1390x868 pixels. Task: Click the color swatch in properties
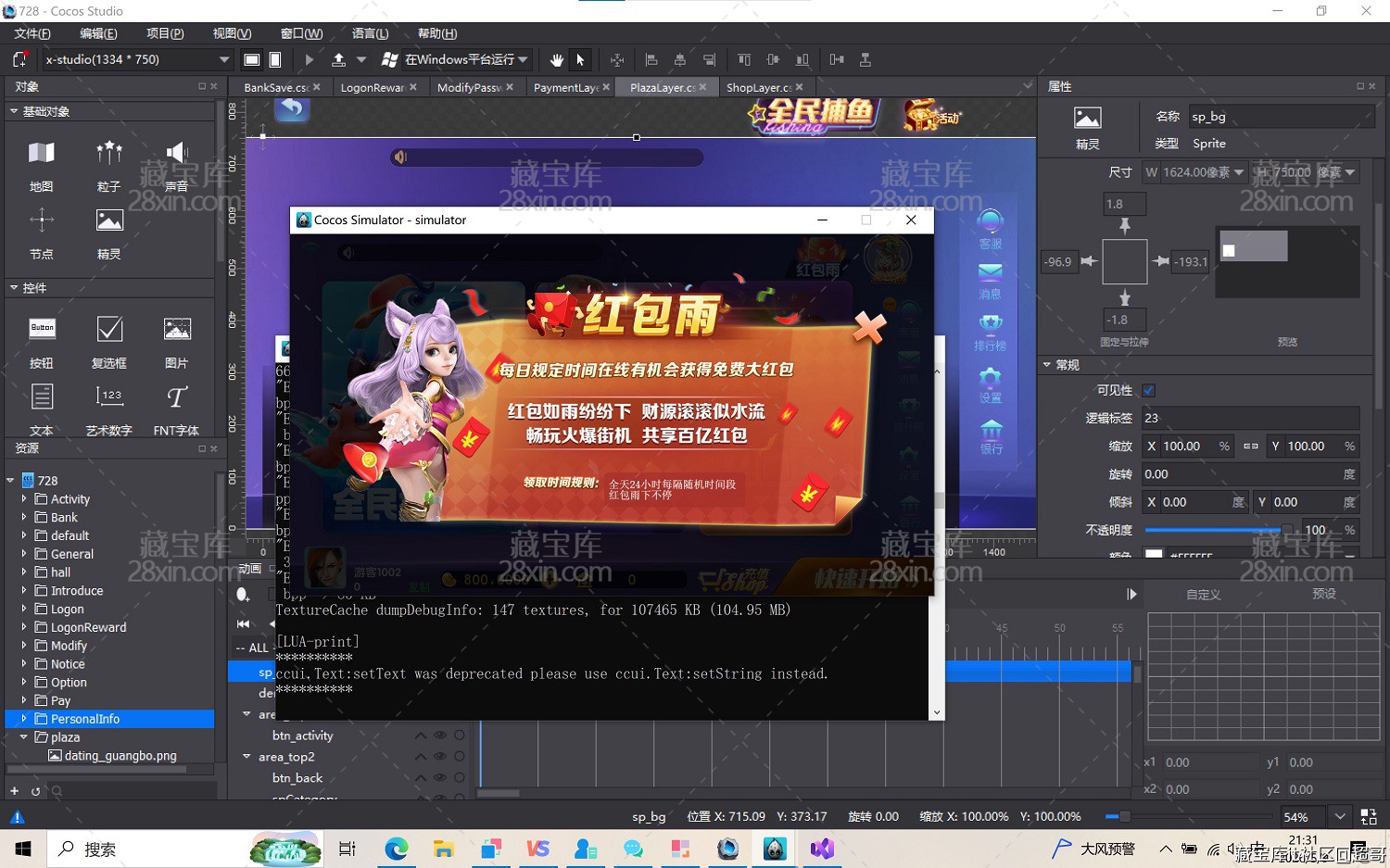[1154, 554]
